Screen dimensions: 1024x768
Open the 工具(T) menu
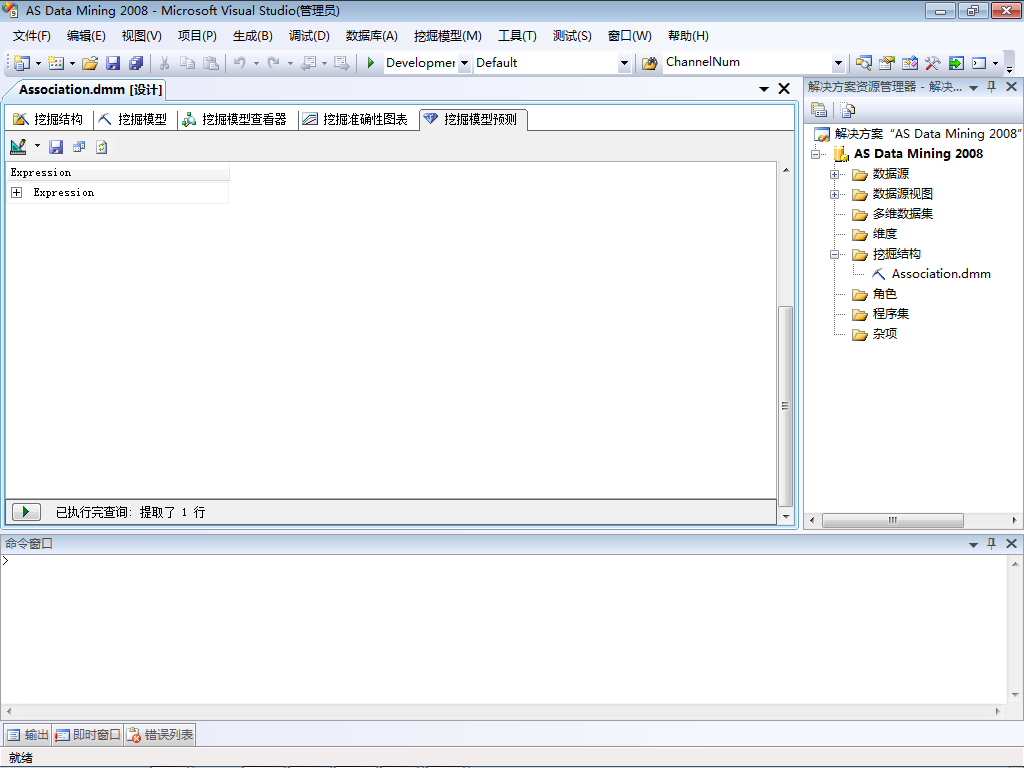tap(517, 36)
